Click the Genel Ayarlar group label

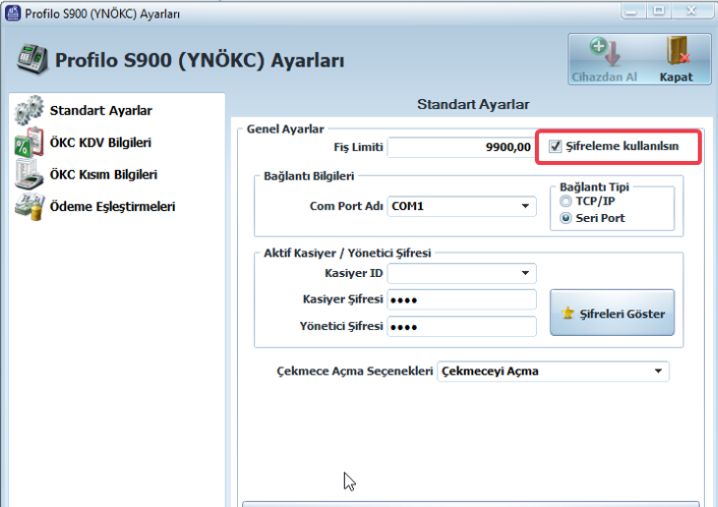(x=285, y=129)
